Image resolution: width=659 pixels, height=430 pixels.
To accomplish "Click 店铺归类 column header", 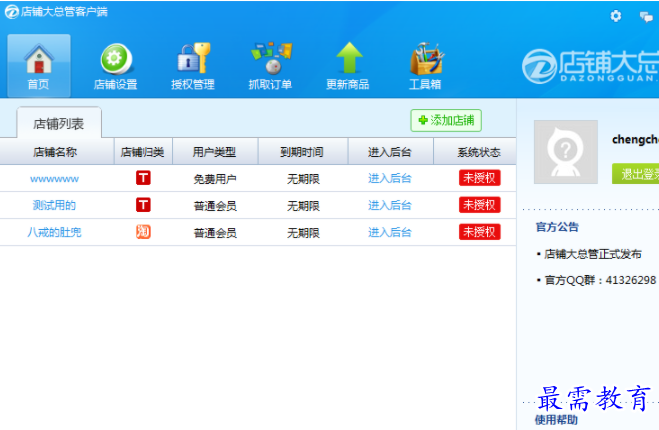I will (143, 152).
